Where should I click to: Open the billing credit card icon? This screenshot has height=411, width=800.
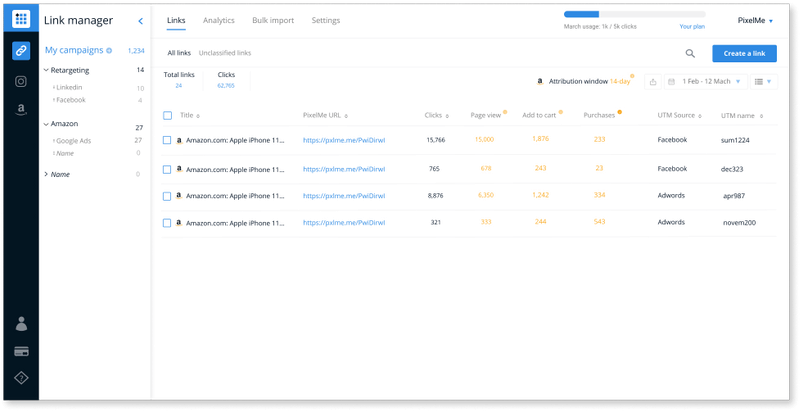coord(21,351)
